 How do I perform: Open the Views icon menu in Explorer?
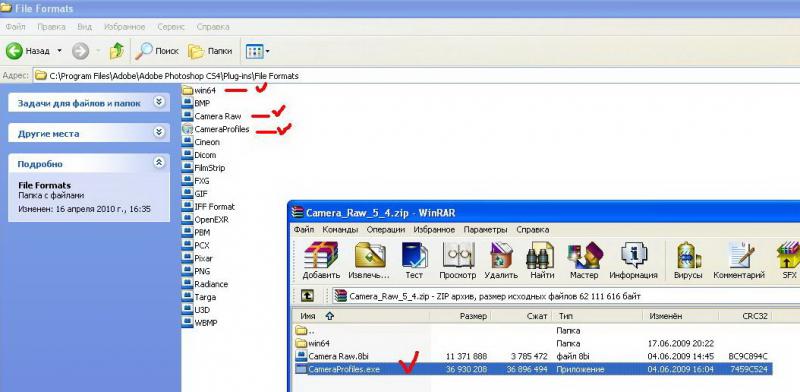click(254, 51)
